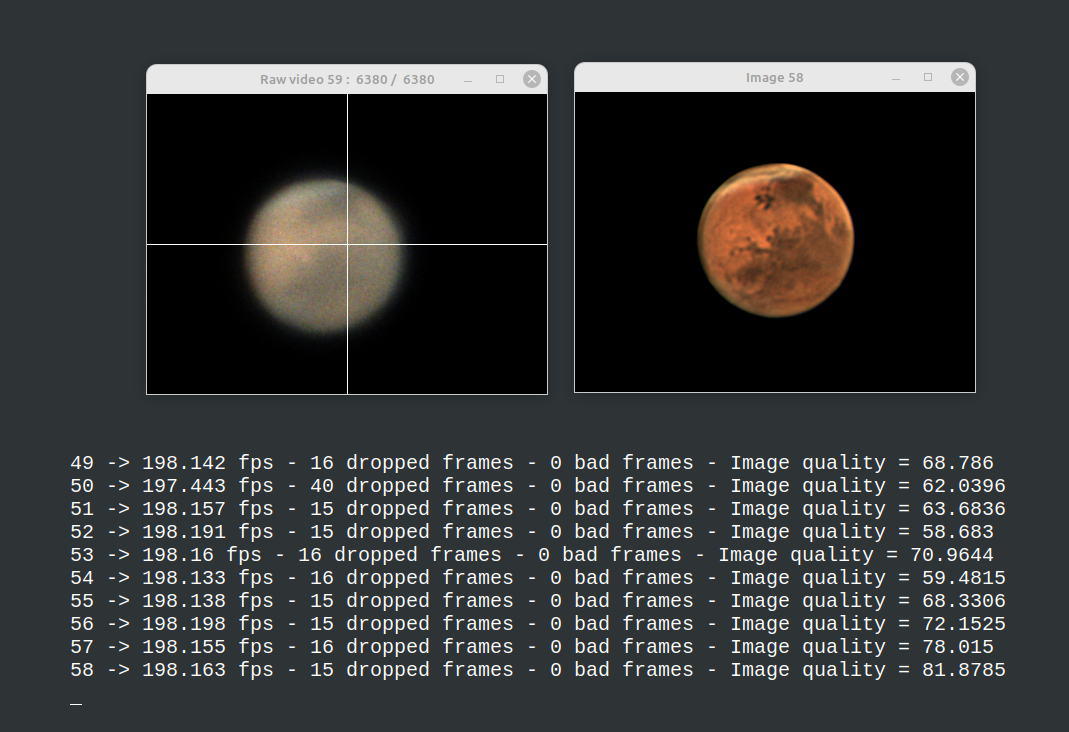1069x732 pixels.
Task: Select the terminal log line for frame 53
Action: 532,555
